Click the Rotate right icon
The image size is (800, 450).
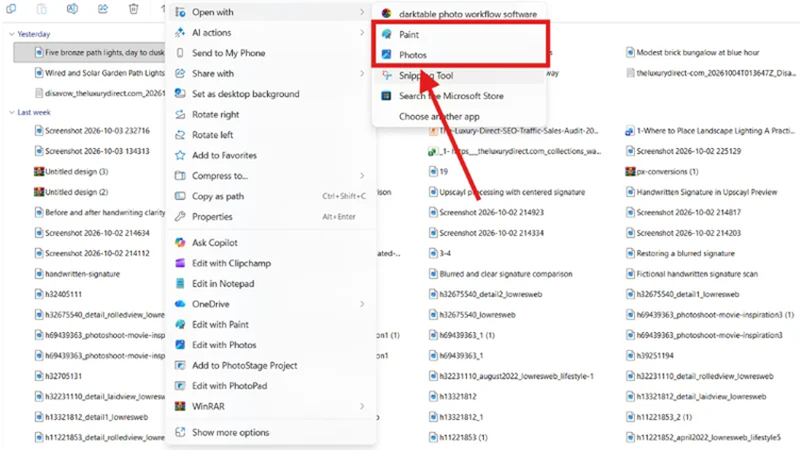180,114
